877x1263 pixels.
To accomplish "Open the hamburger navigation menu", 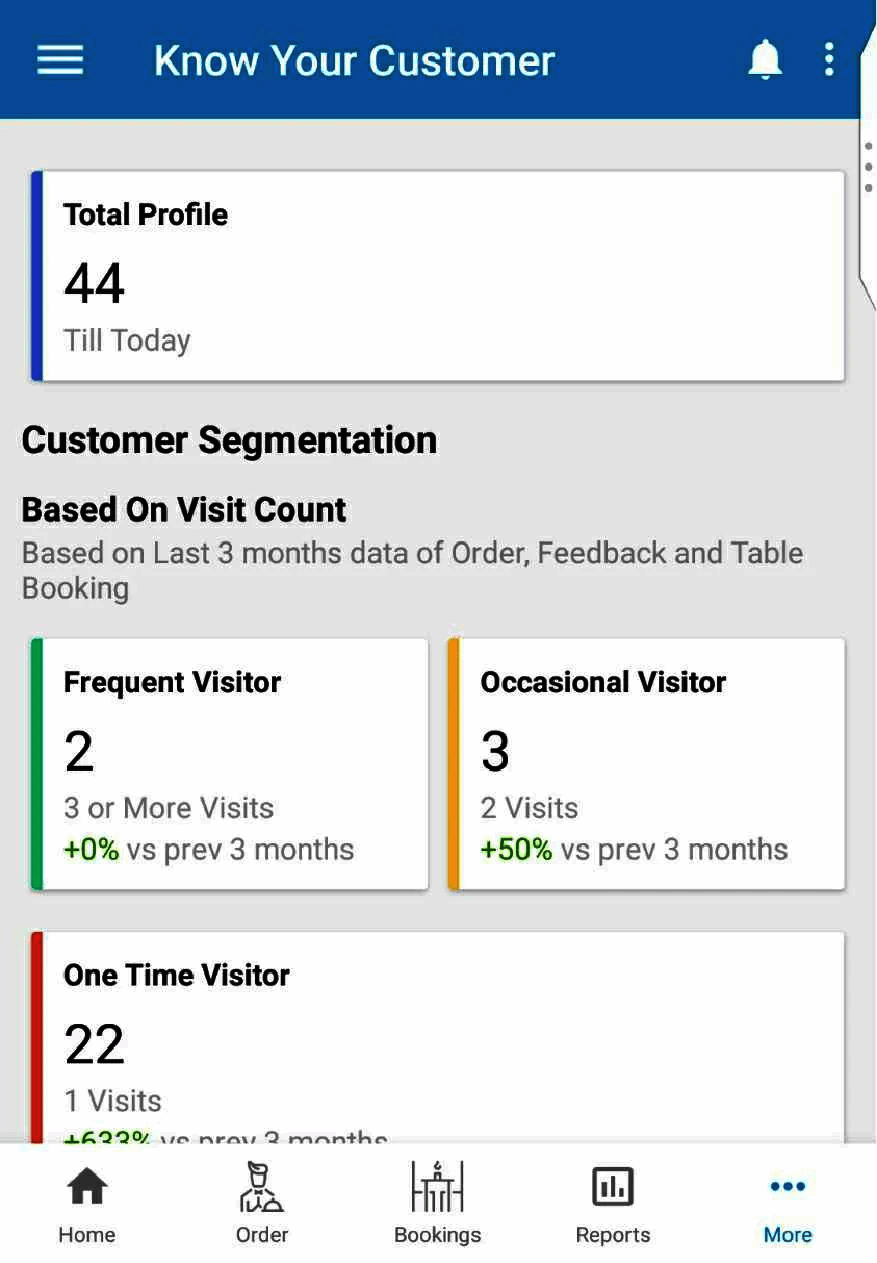I will [x=60, y=60].
